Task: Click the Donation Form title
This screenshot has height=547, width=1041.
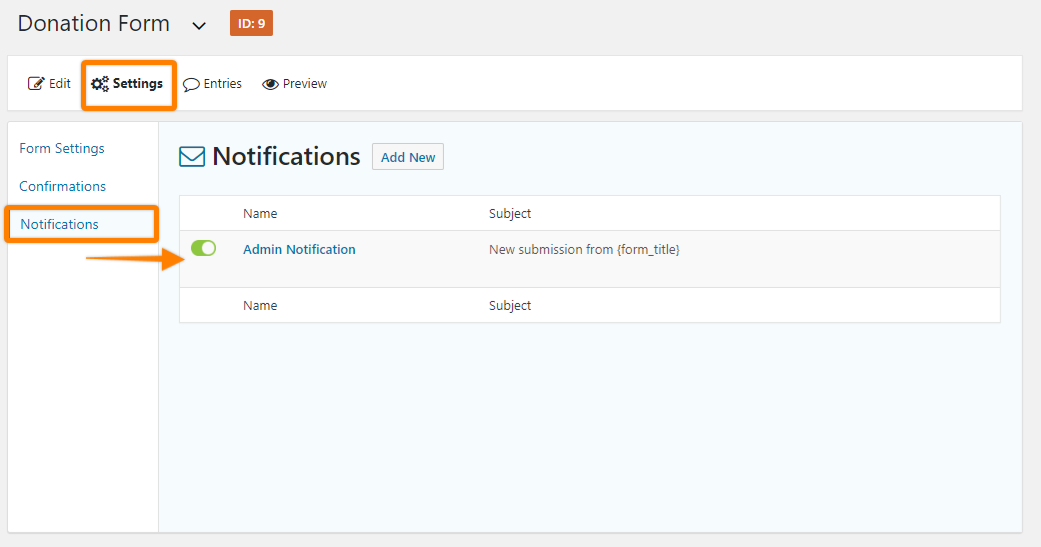Action: point(94,23)
